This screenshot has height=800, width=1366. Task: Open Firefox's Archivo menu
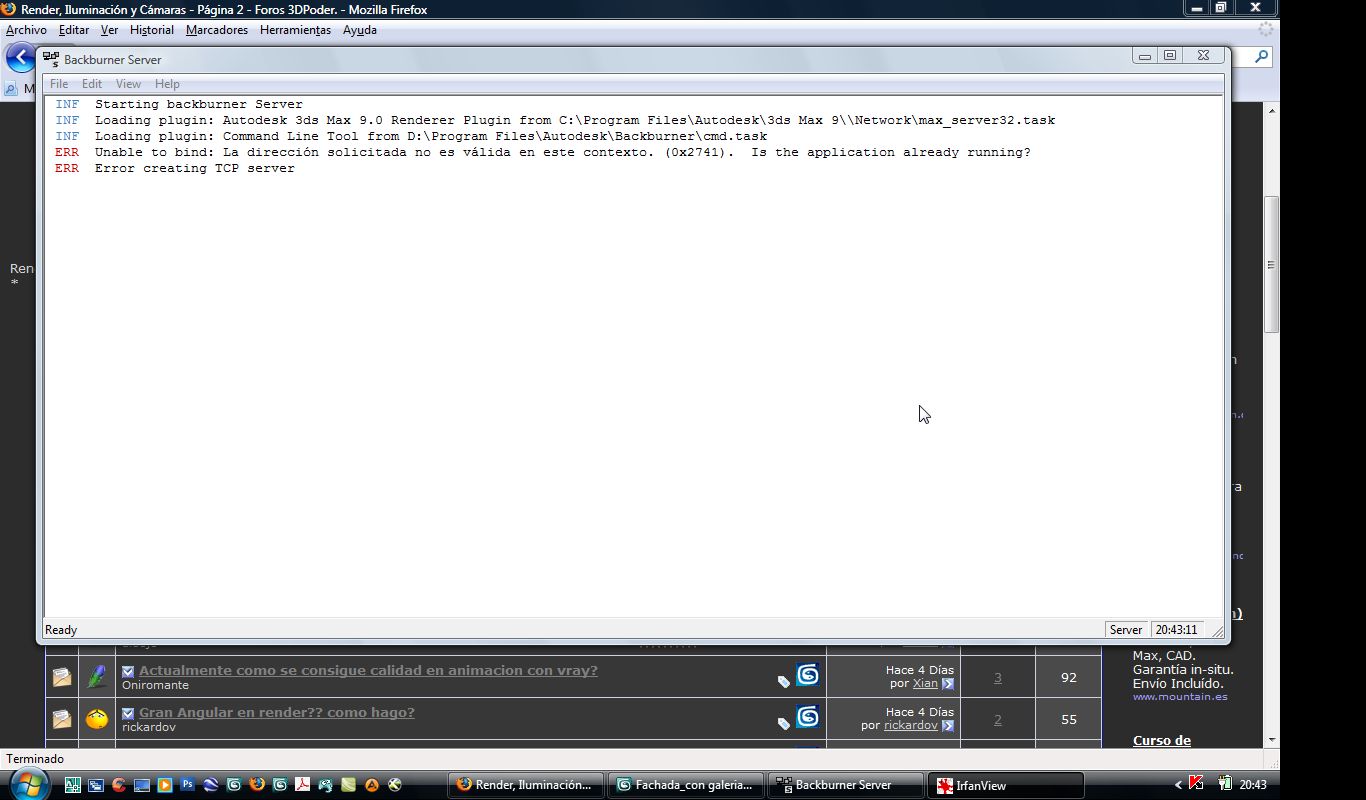(x=26, y=30)
